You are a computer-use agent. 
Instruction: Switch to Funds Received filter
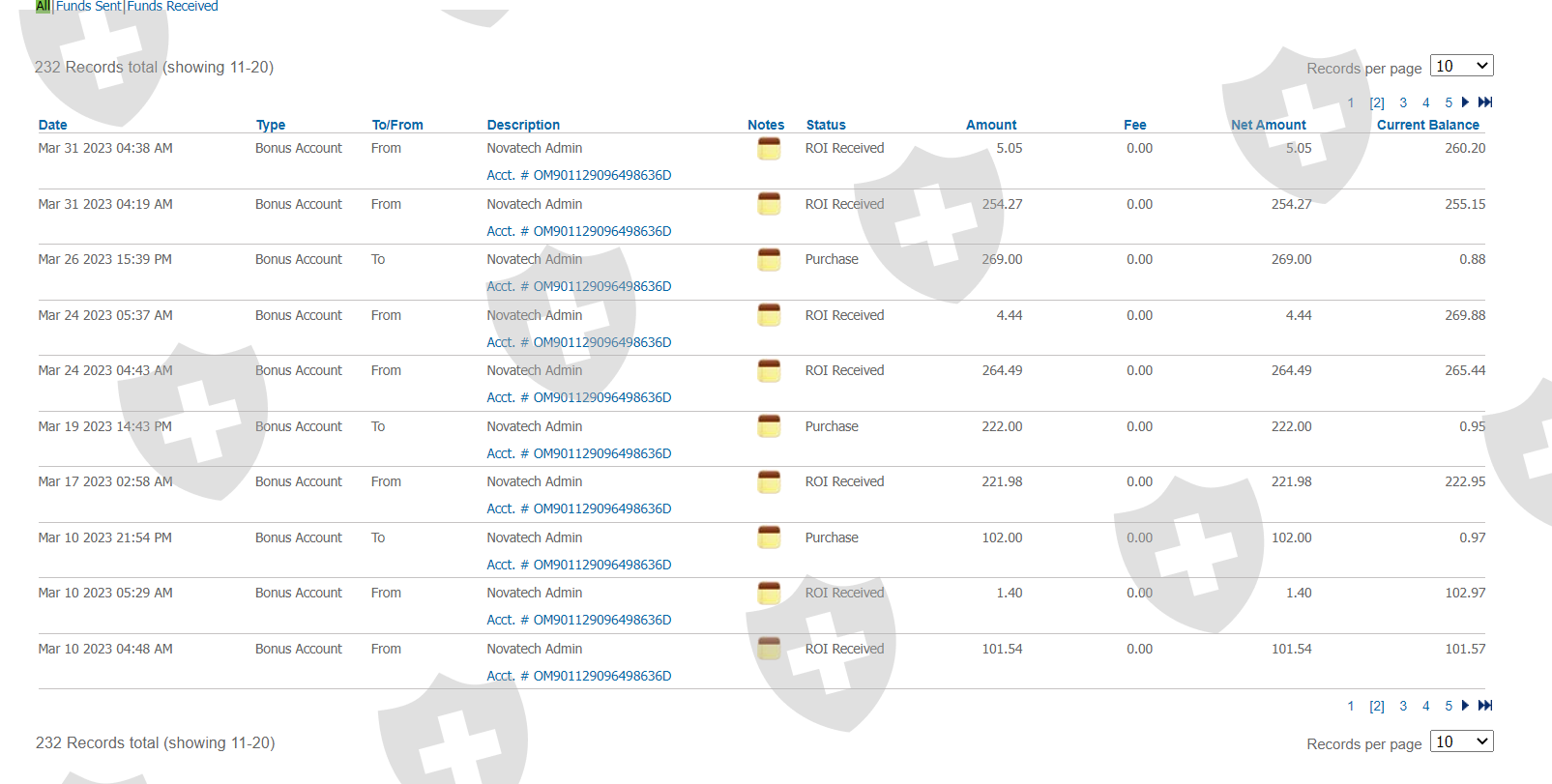coord(173,6)
